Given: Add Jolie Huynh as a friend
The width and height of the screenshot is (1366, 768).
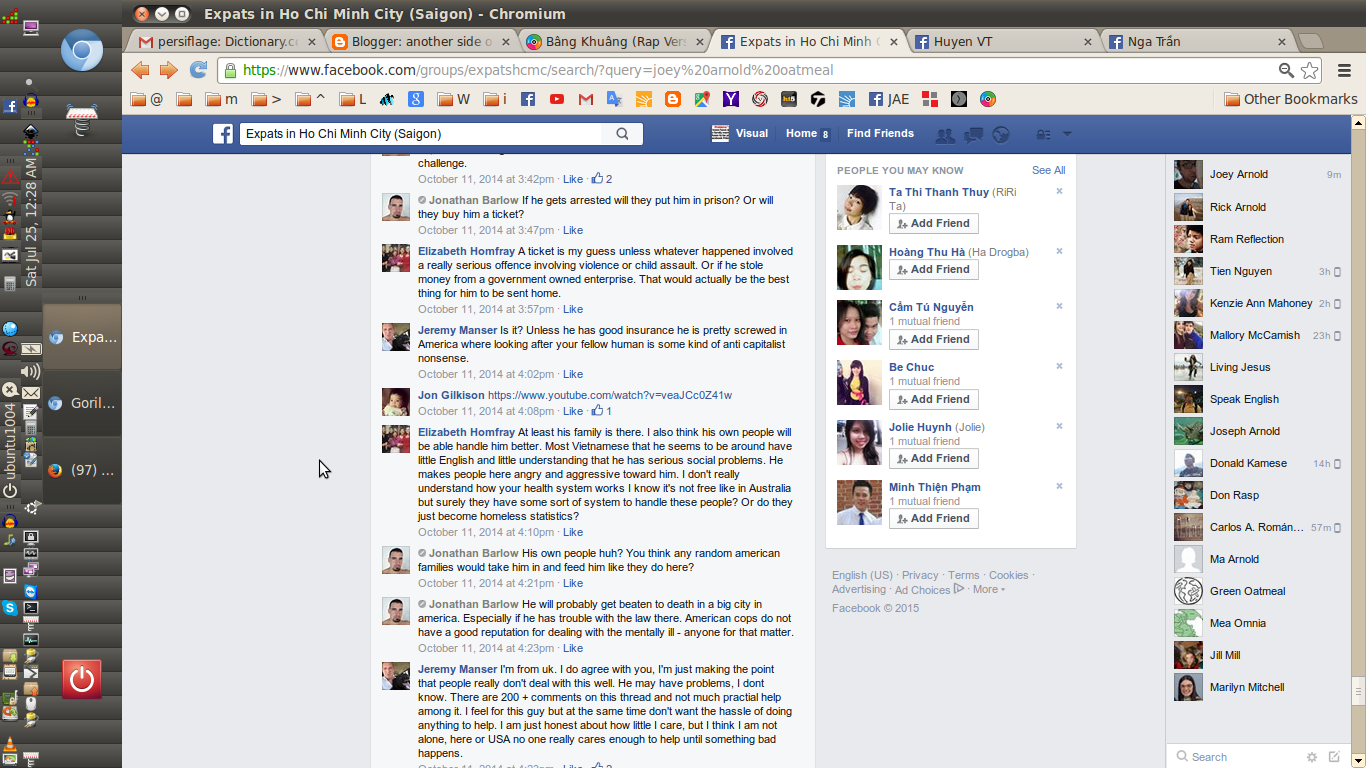Looking at the screenshot, I should click(934, 458).
